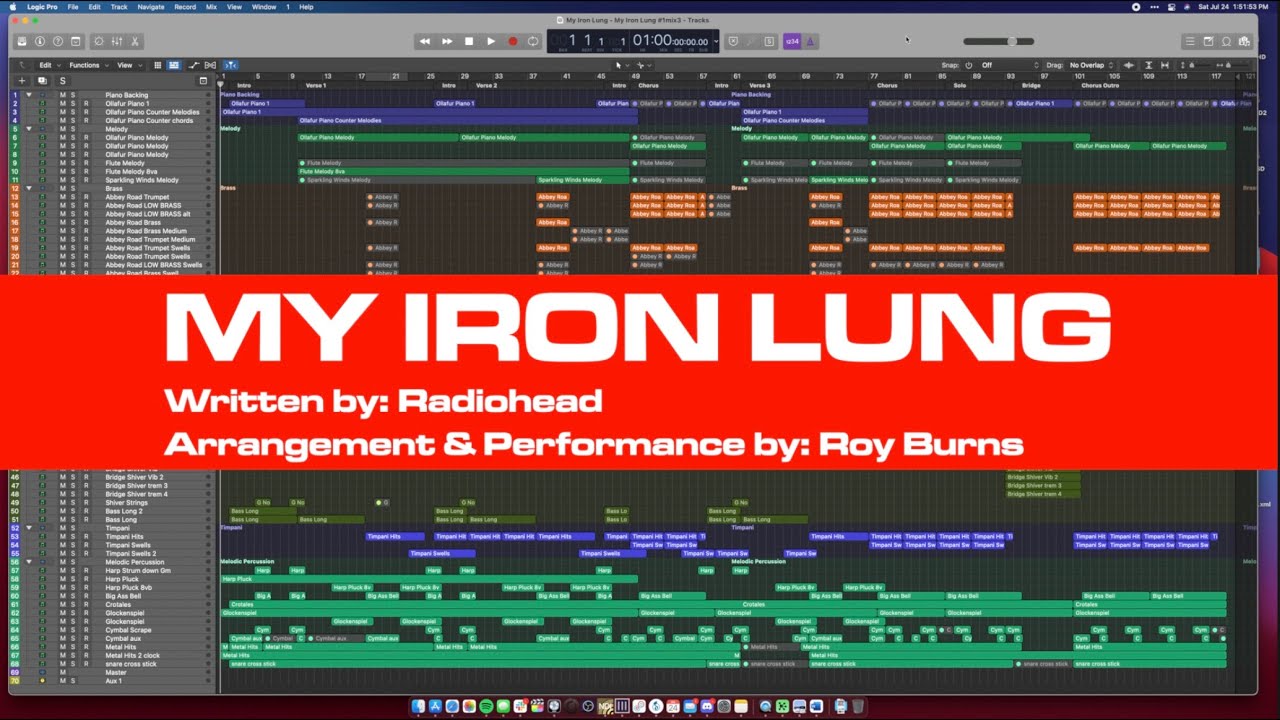Open the Library panel icon
This screenshot has width=1280, height=720.
(23, 41)
